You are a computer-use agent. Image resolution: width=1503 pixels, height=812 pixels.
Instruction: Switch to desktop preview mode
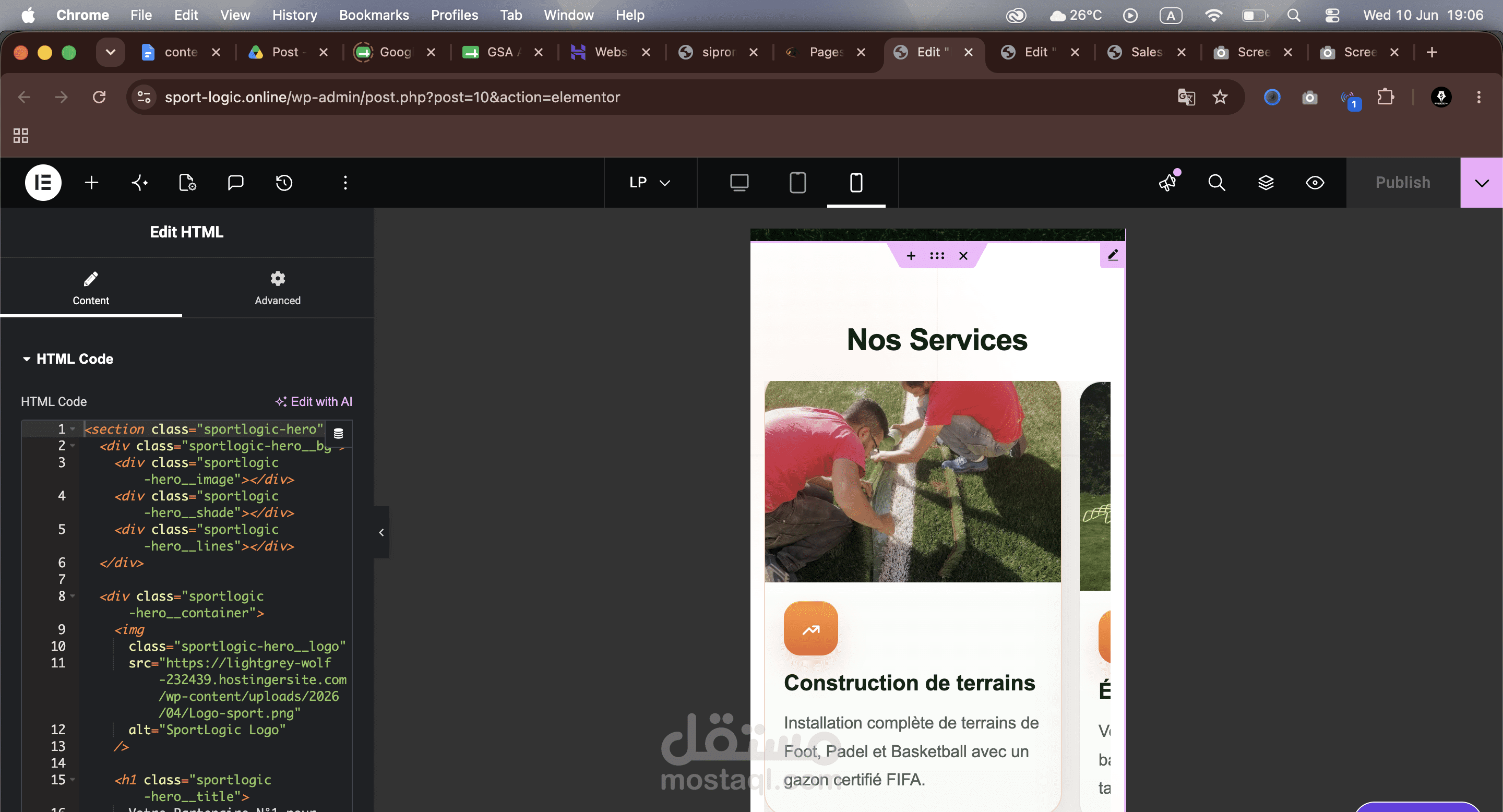739,183
